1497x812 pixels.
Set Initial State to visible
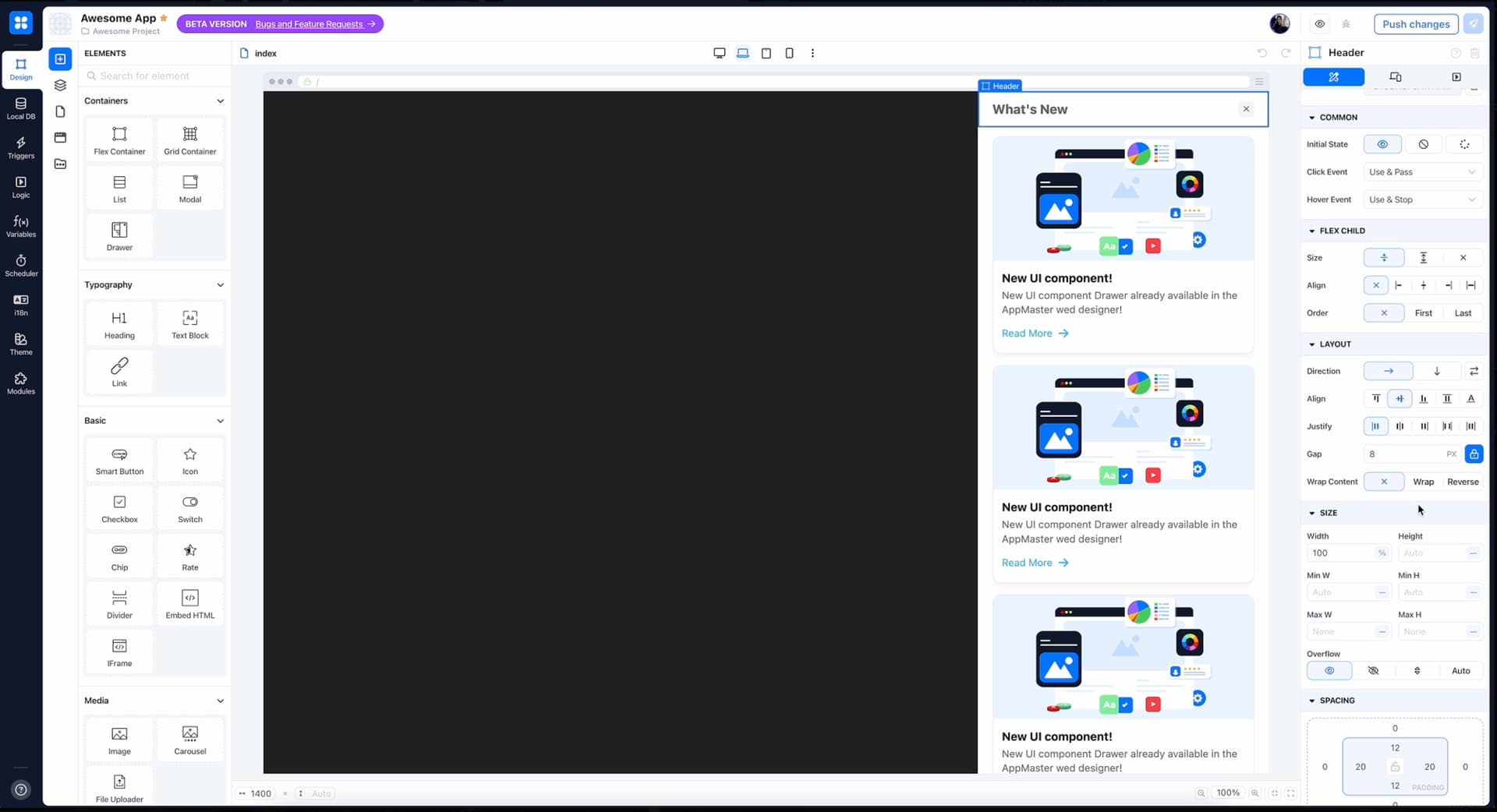pyautogui.click(x=1382, y=144)
